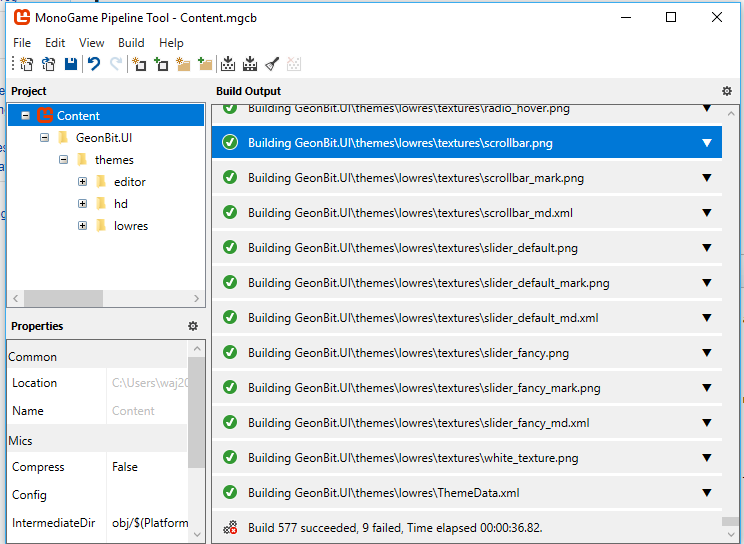Click the Add Existing Item toolbar icon
Screen dimensions: 744x544
pos(161,64)
